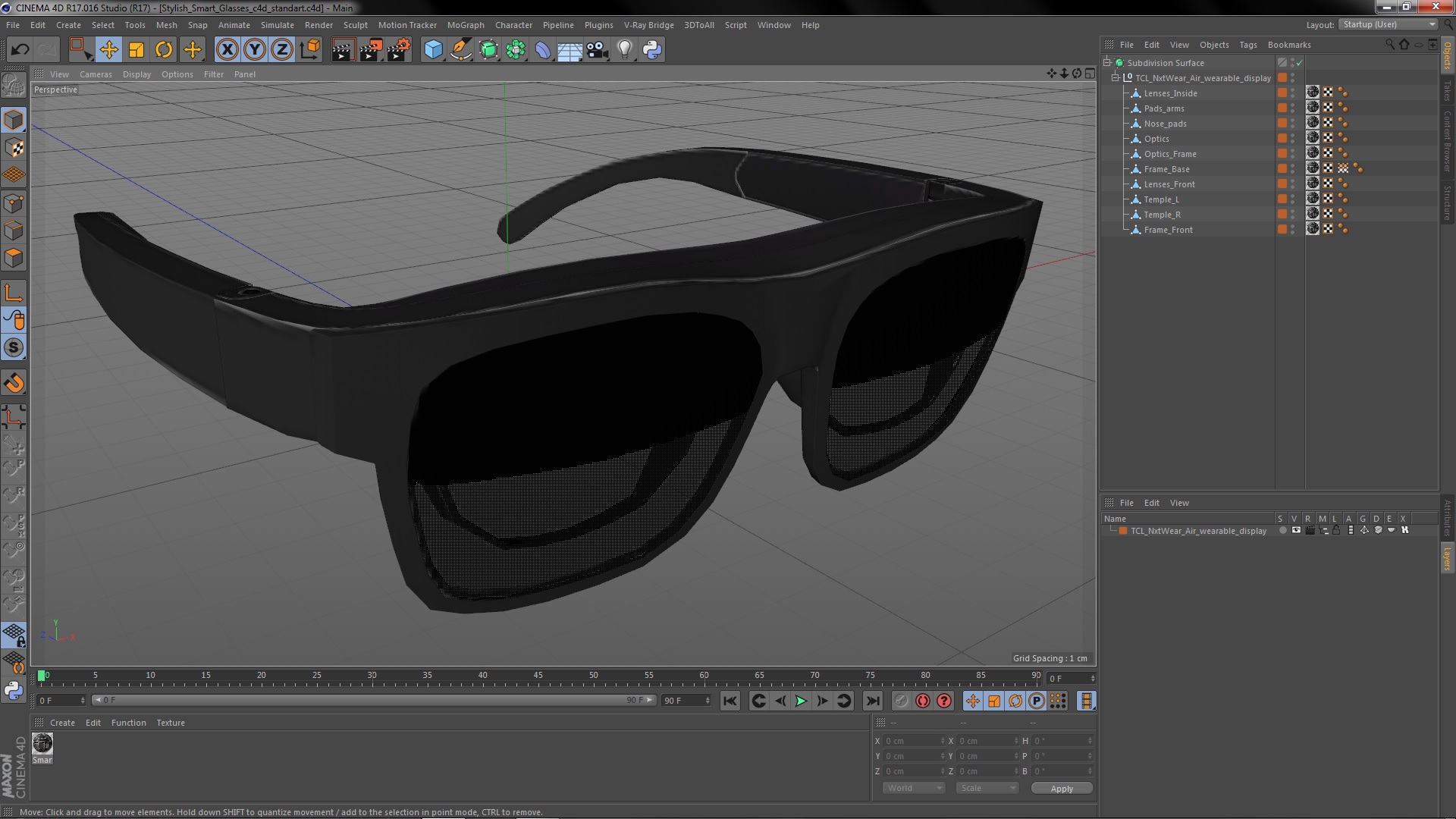Add a Light object

(x=624, y=50)
